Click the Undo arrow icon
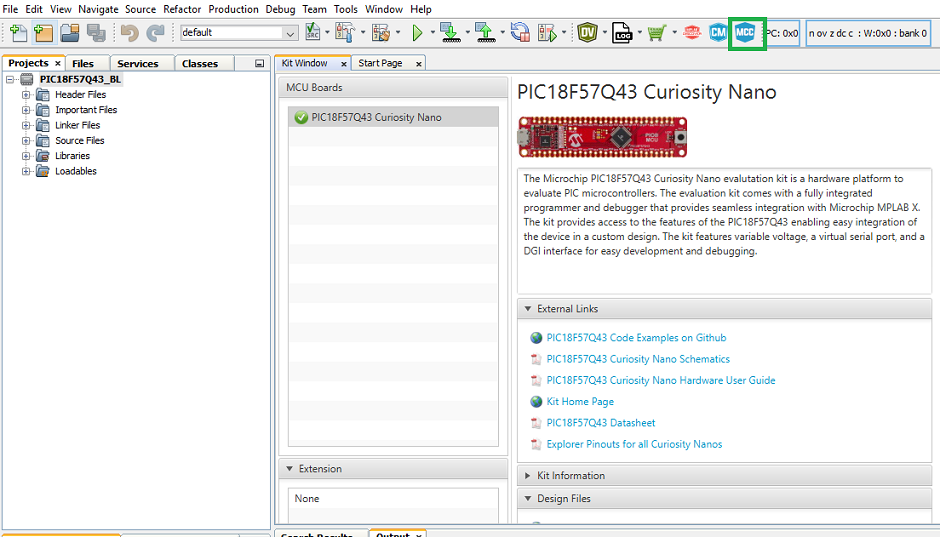 pos(129,33)
